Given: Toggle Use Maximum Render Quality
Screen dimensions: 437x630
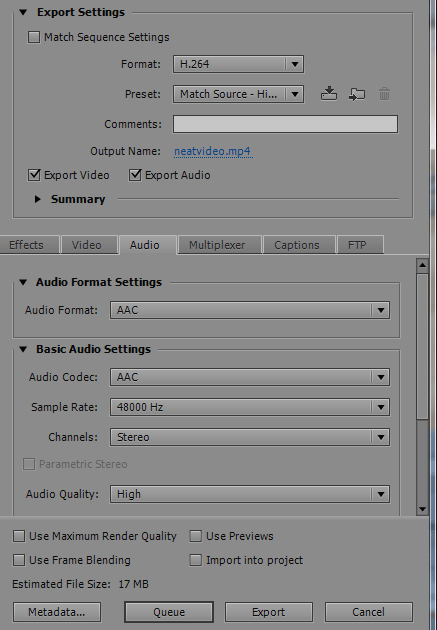Looking at the screenshot, I should point(19,536).
